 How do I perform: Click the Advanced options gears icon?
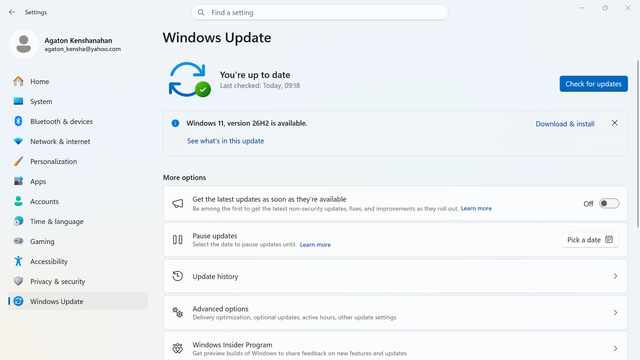point(178,313)
